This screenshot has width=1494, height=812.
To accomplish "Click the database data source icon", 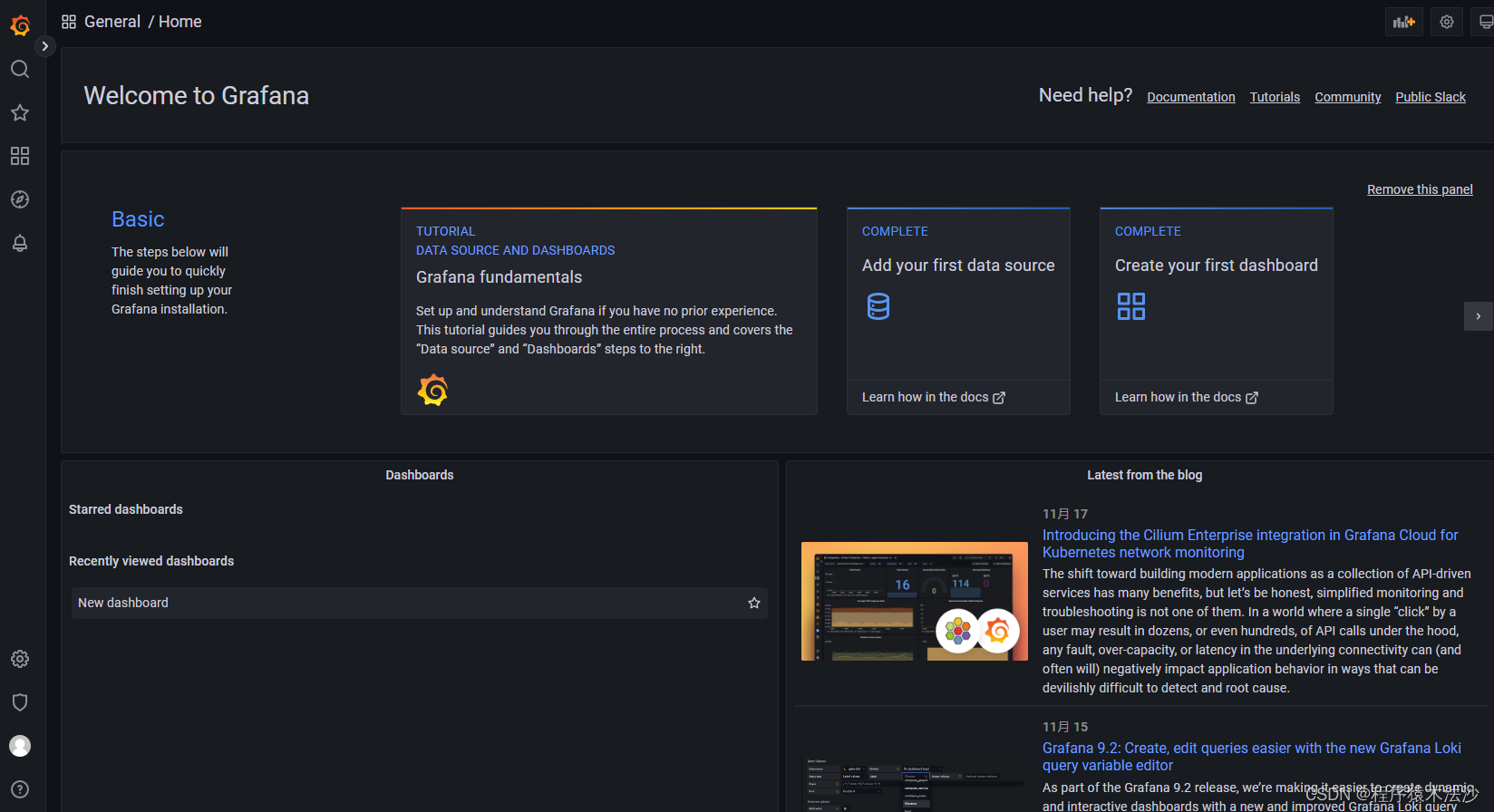I will pyautogui.click(x=878, y=306).
